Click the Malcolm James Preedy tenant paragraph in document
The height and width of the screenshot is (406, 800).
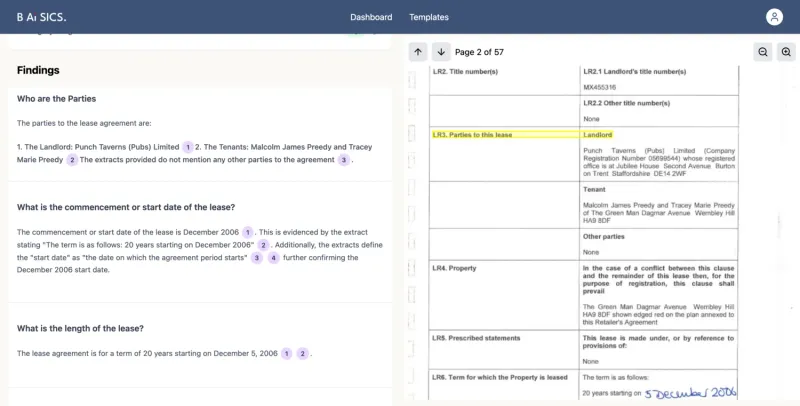click(659, 213)
